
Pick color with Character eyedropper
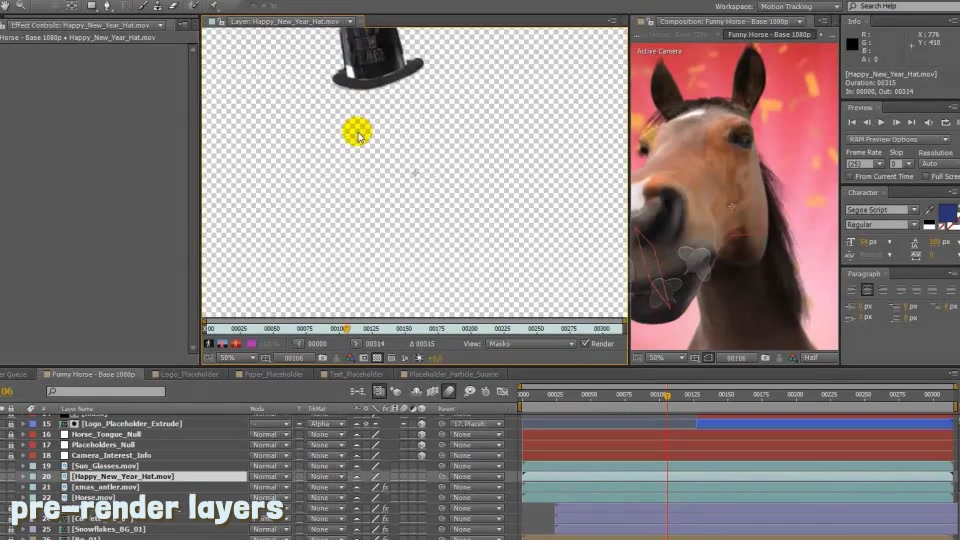[x=929, y=209]
